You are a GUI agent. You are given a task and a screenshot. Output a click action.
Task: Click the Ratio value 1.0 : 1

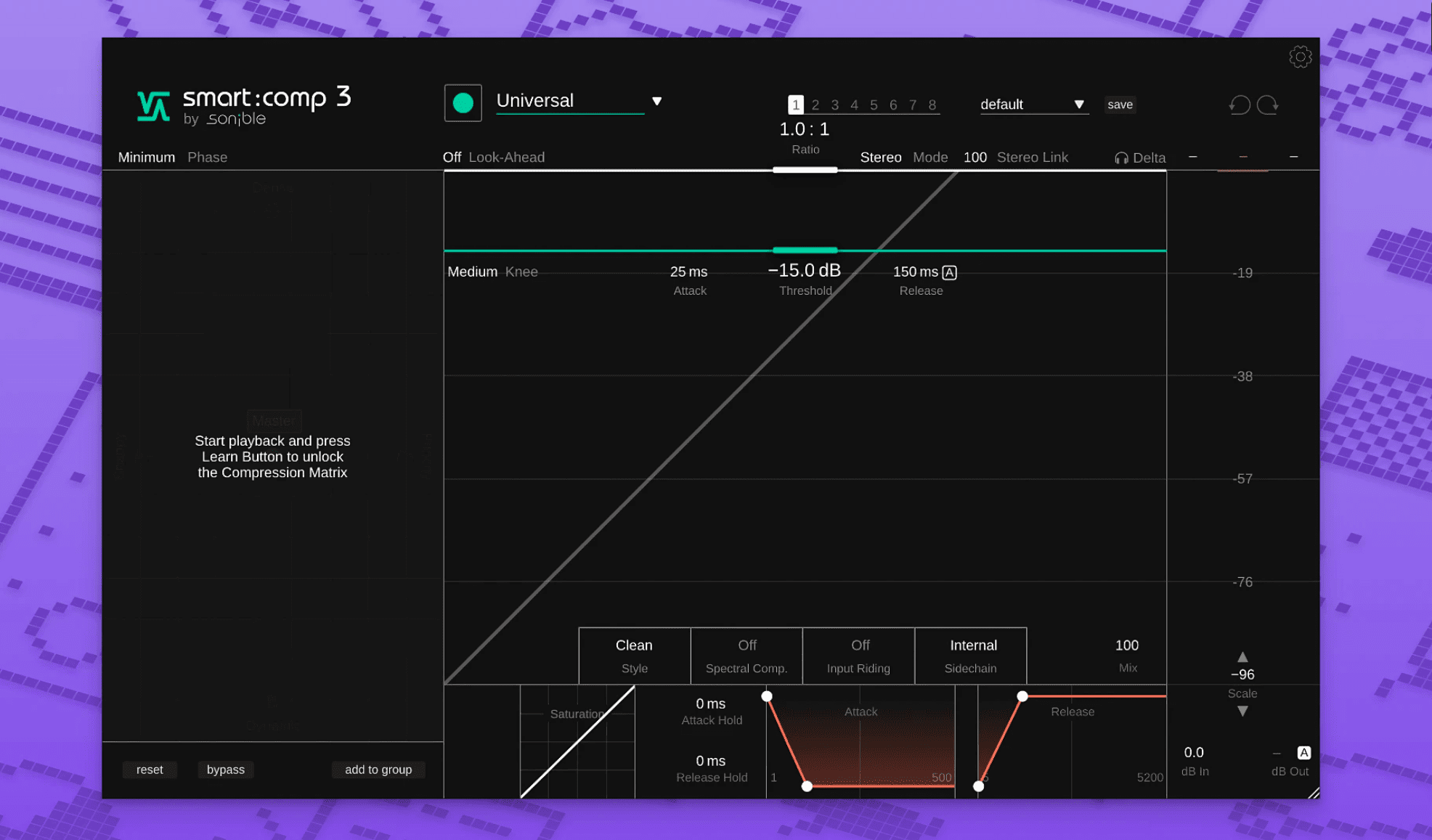point(805,129)
